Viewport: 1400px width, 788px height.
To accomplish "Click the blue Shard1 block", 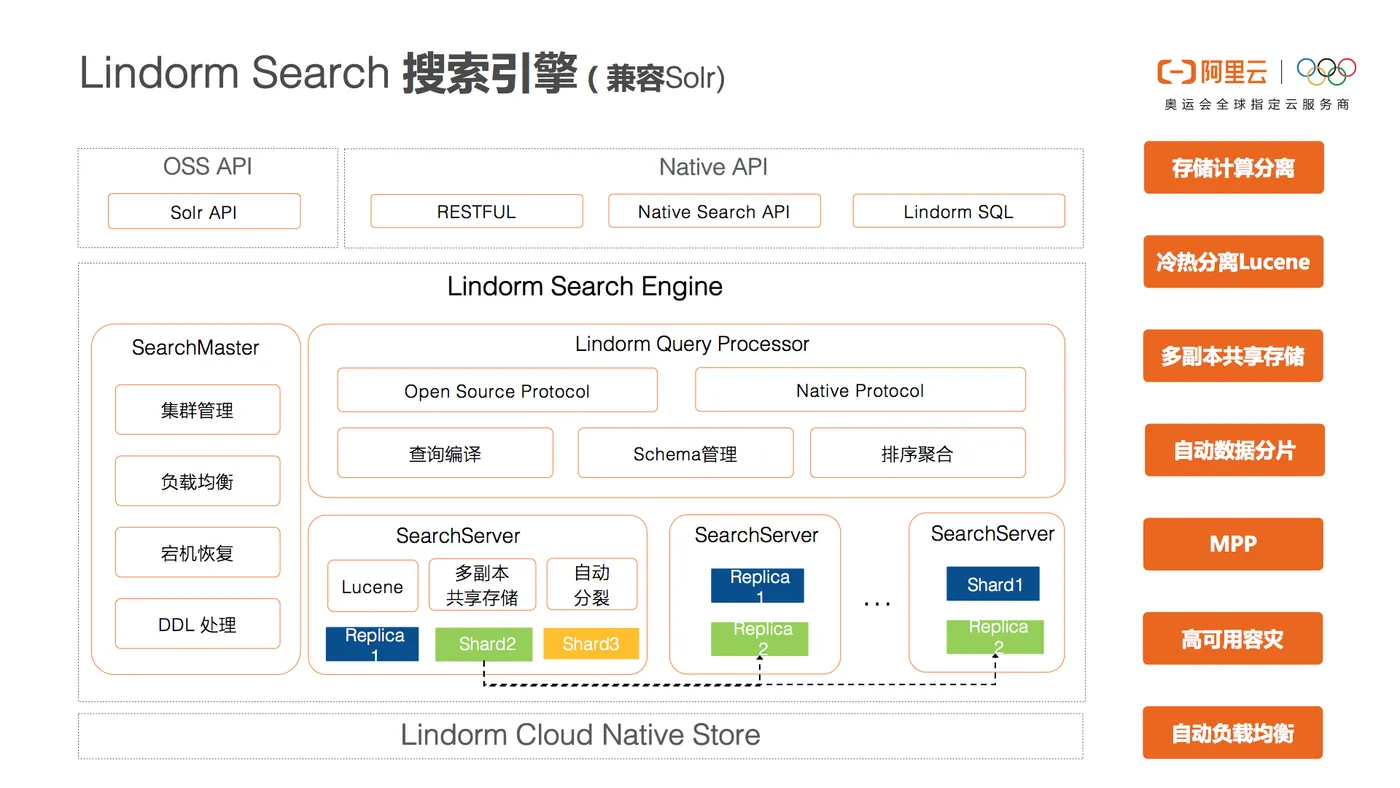I will pos(993,584).
